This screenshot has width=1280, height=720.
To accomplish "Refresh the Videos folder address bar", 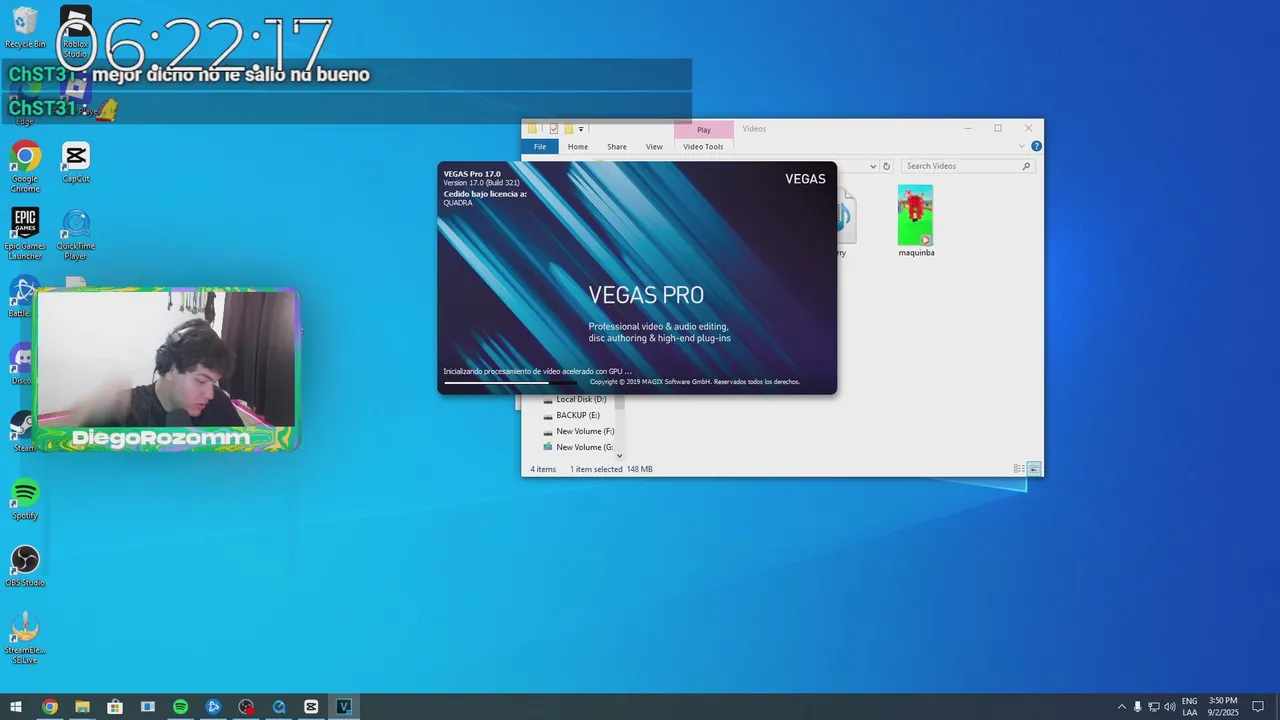I will [886, 166].
